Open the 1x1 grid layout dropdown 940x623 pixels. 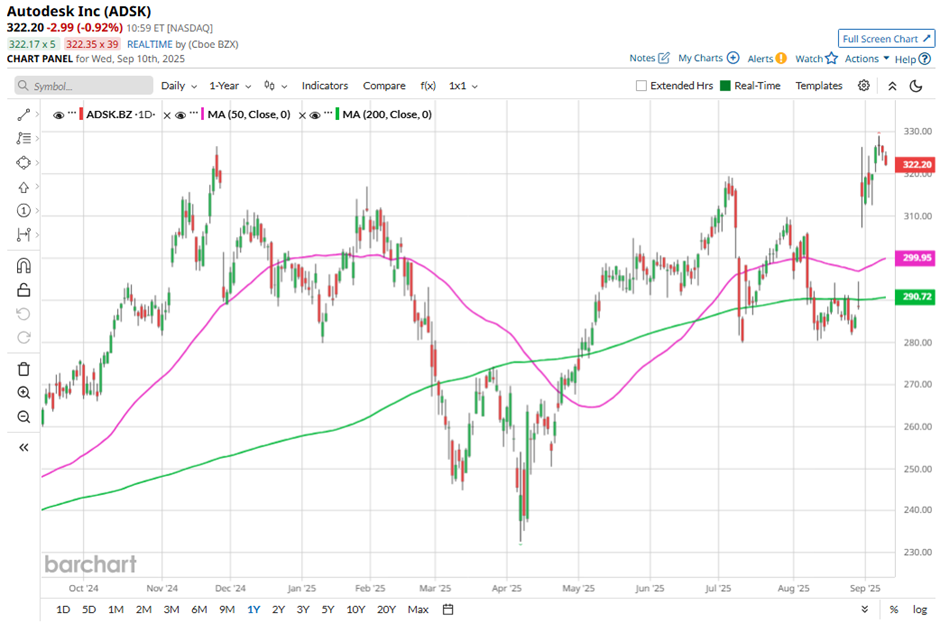pos(463,86)
